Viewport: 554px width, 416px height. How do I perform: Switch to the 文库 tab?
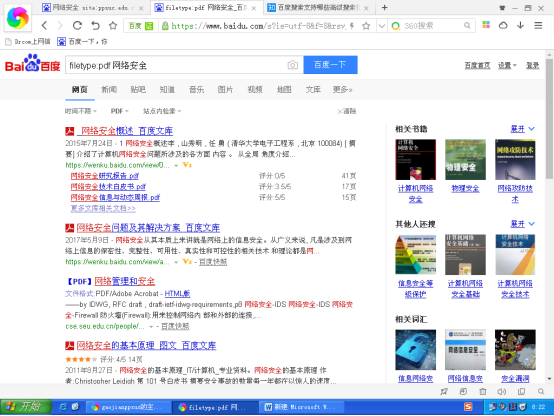(313, 89)
